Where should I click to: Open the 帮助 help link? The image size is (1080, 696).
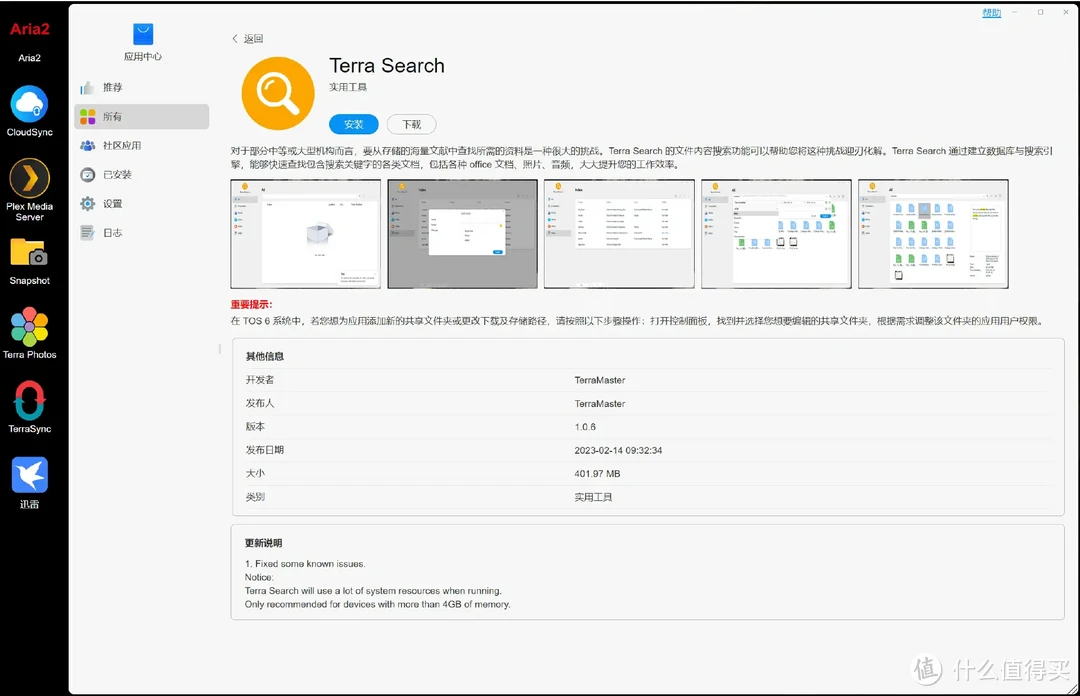(x=991, y=12)
